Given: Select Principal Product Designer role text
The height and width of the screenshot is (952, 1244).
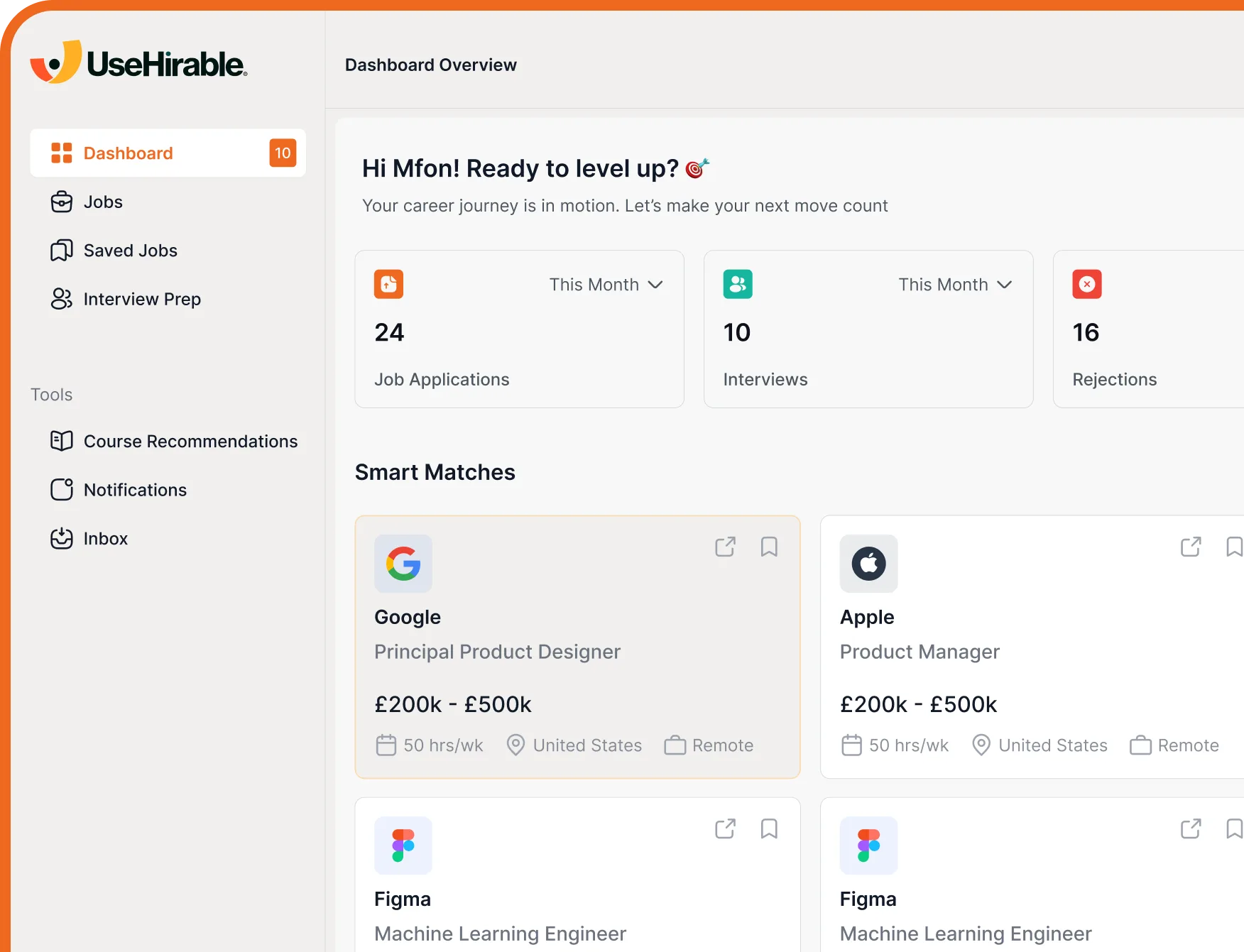Looking at the screenshot, I should (497, 652).
